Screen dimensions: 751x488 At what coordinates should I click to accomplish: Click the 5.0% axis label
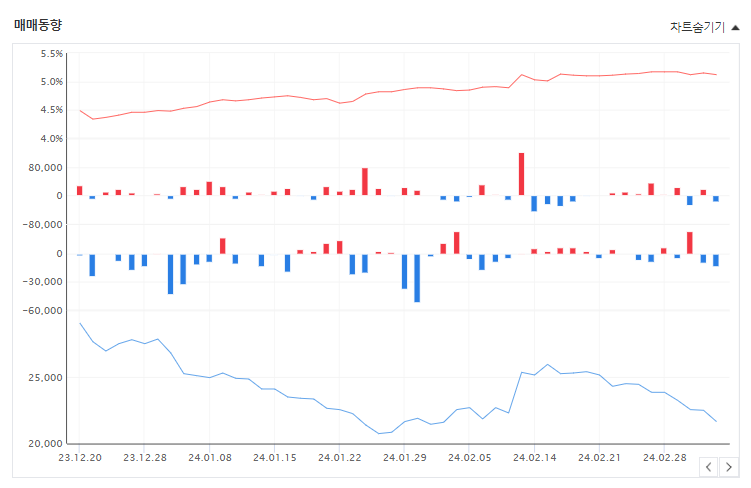coord(52,82)
